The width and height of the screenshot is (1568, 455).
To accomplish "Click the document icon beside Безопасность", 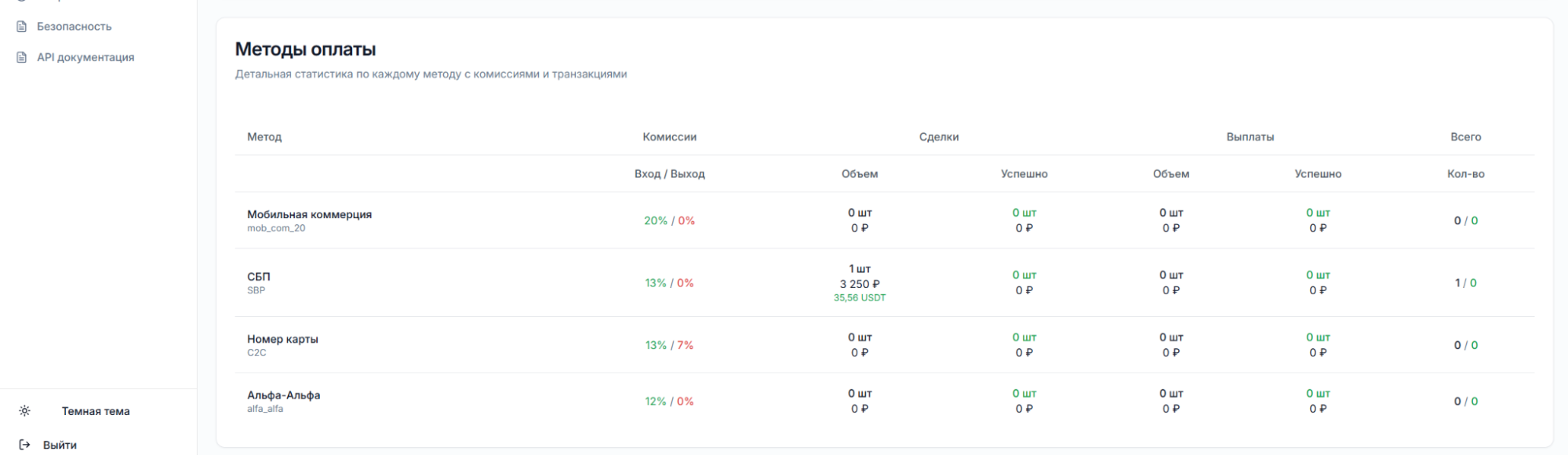I will [22, 27].
